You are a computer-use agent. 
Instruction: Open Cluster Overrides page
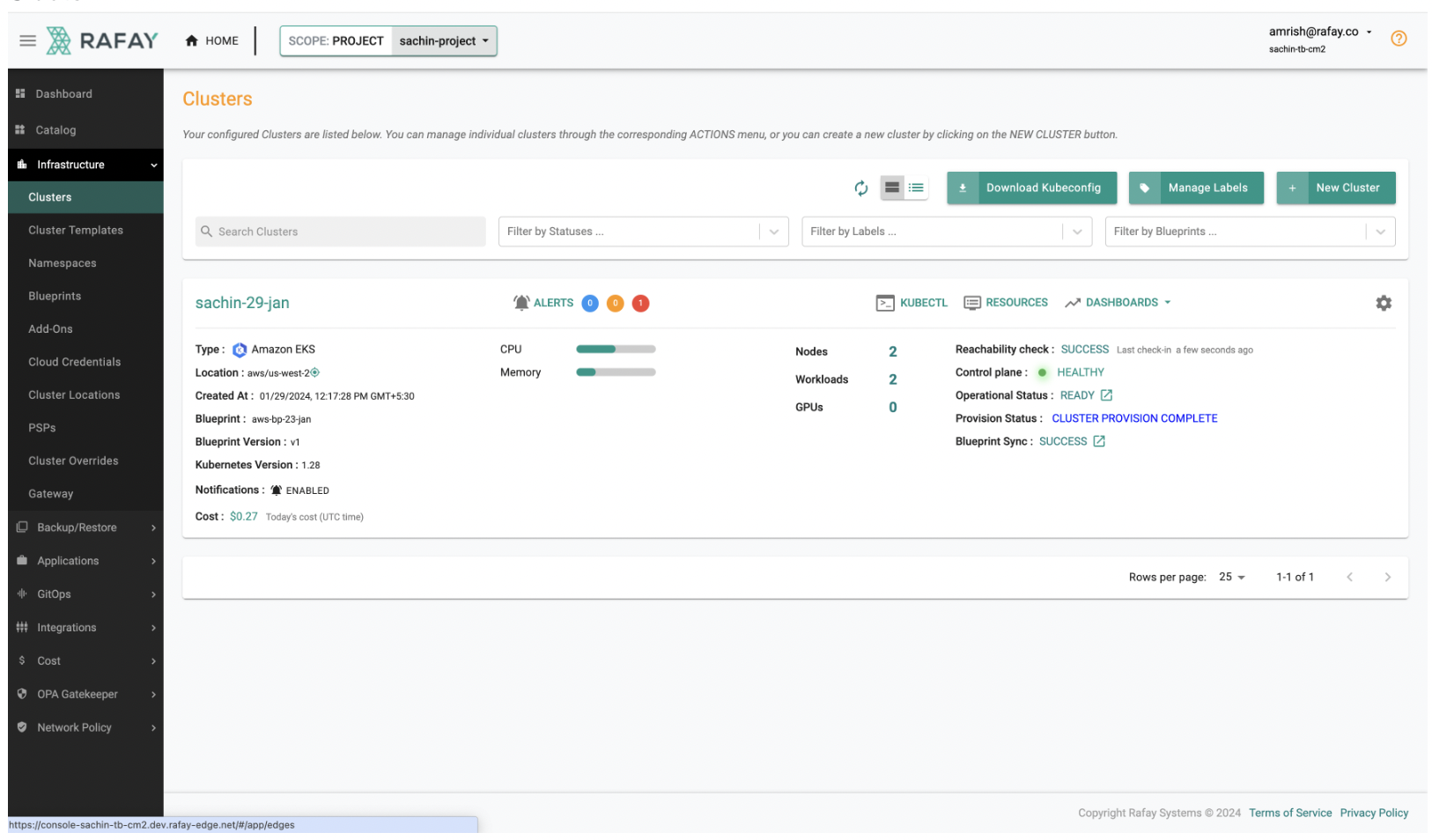(x=85, y=461)
